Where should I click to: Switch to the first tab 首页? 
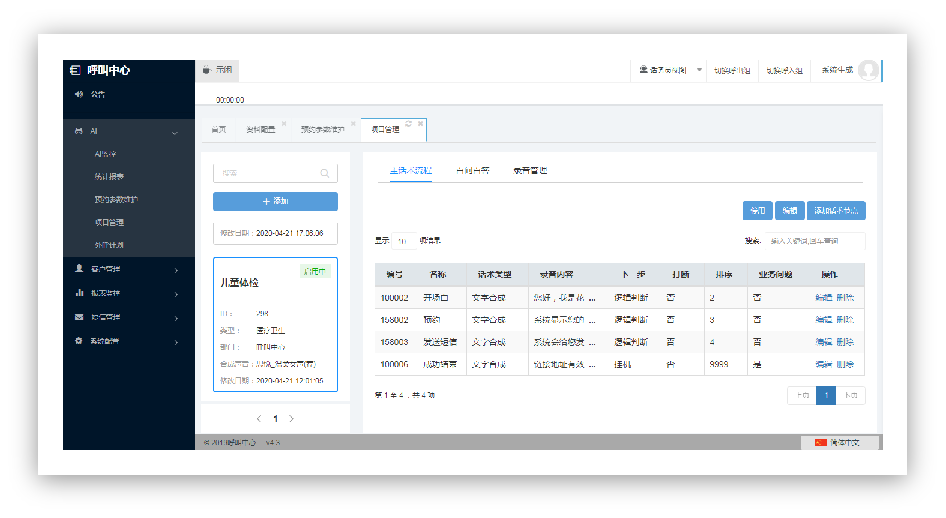click(218, 129)
